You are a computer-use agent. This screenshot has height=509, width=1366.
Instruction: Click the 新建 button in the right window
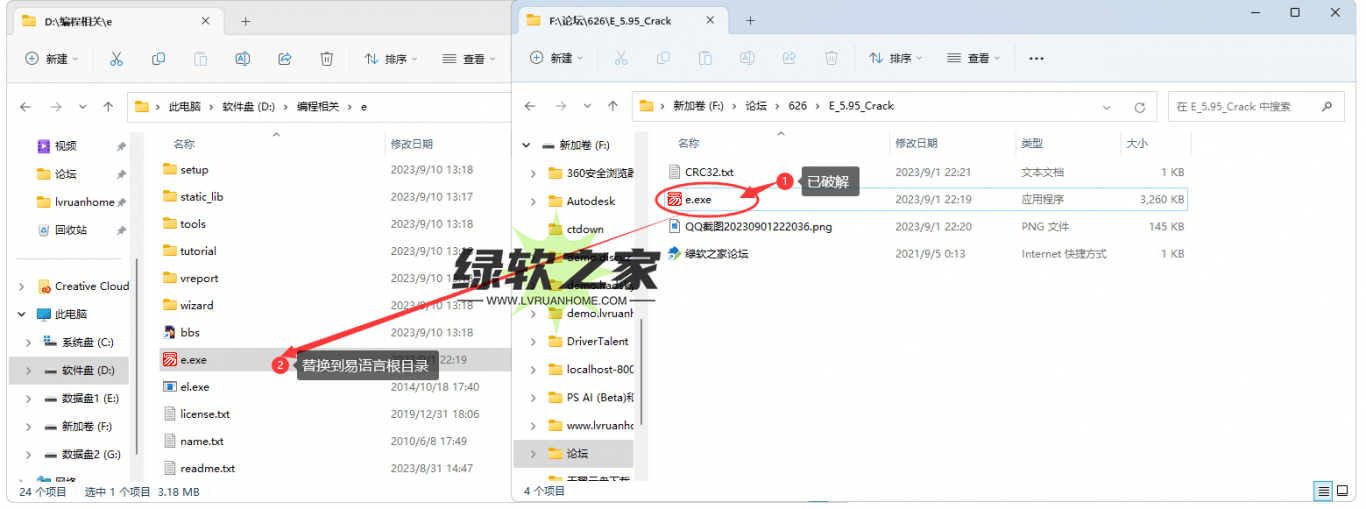pos(553,59)
